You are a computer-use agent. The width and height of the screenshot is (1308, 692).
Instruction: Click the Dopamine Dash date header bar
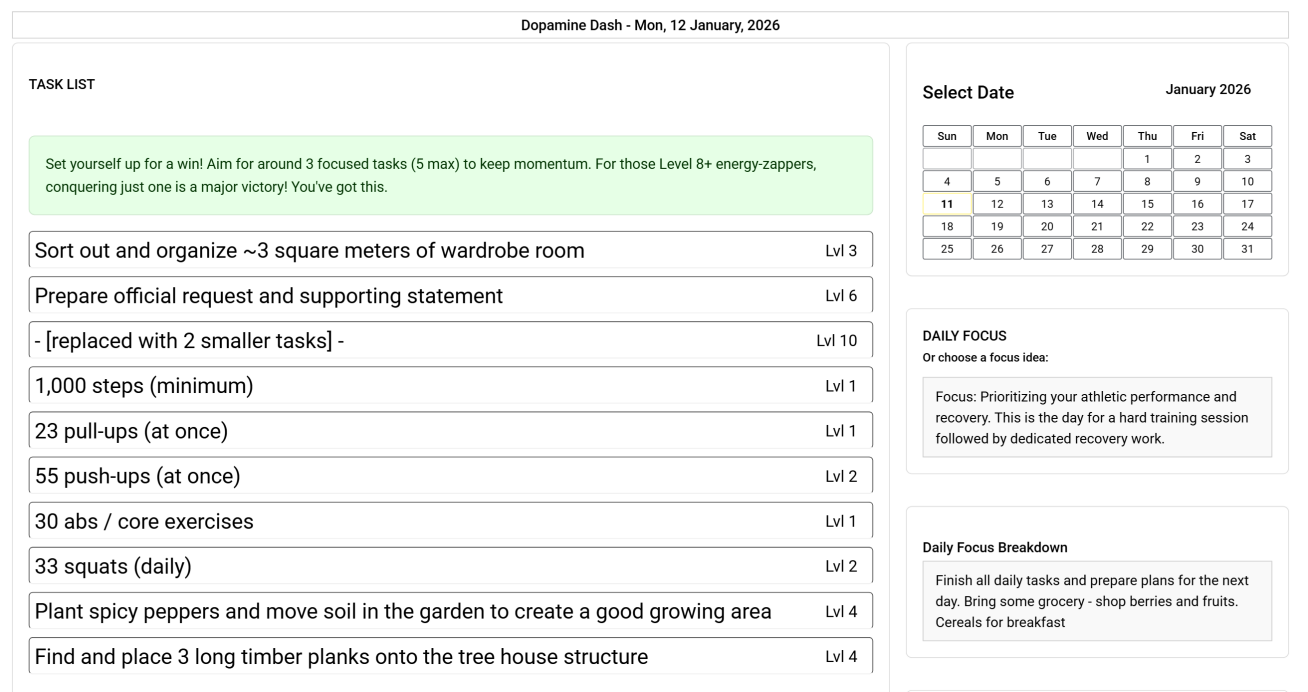[650, 25]
